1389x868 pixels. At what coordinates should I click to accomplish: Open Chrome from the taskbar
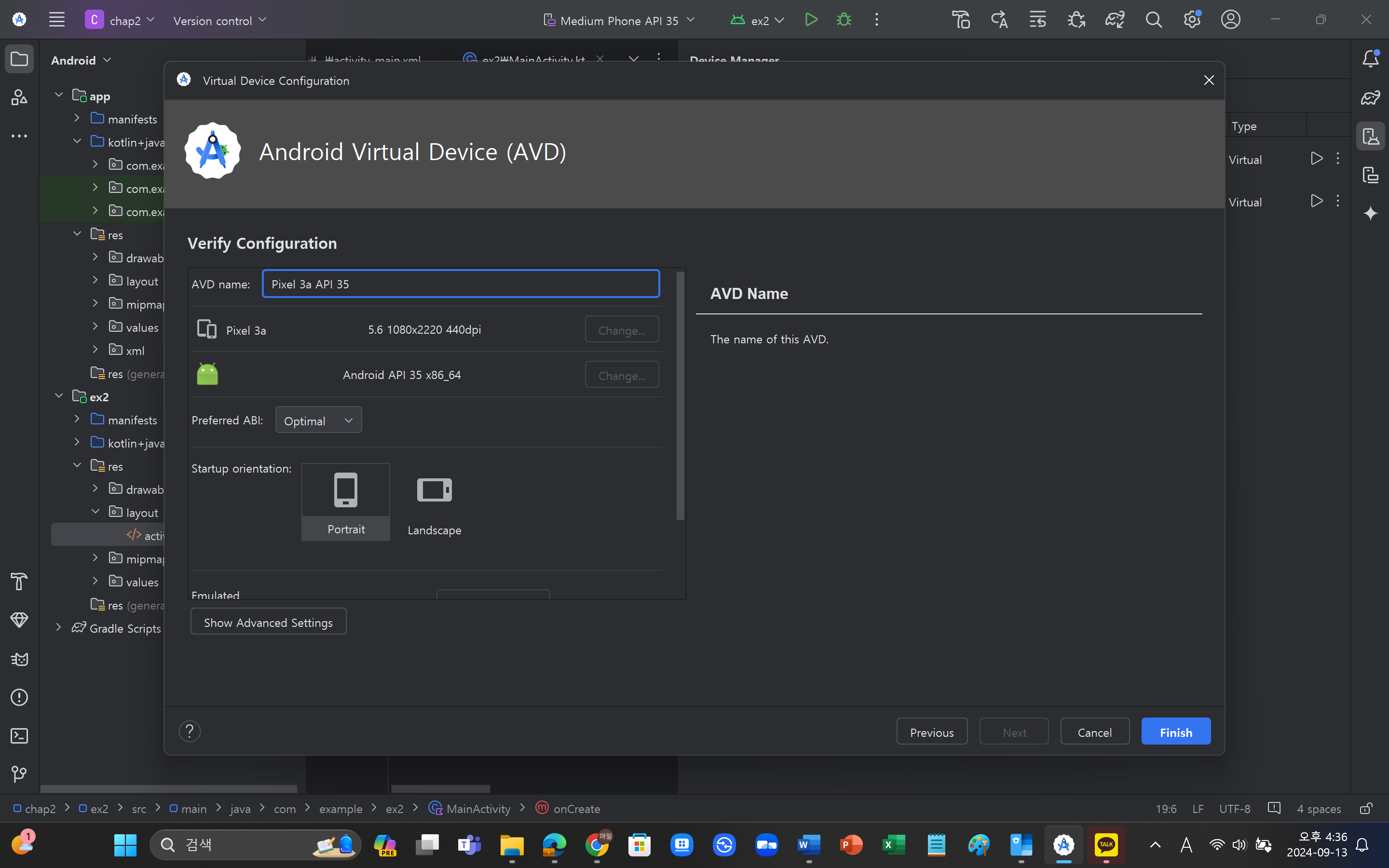point(598,844)
